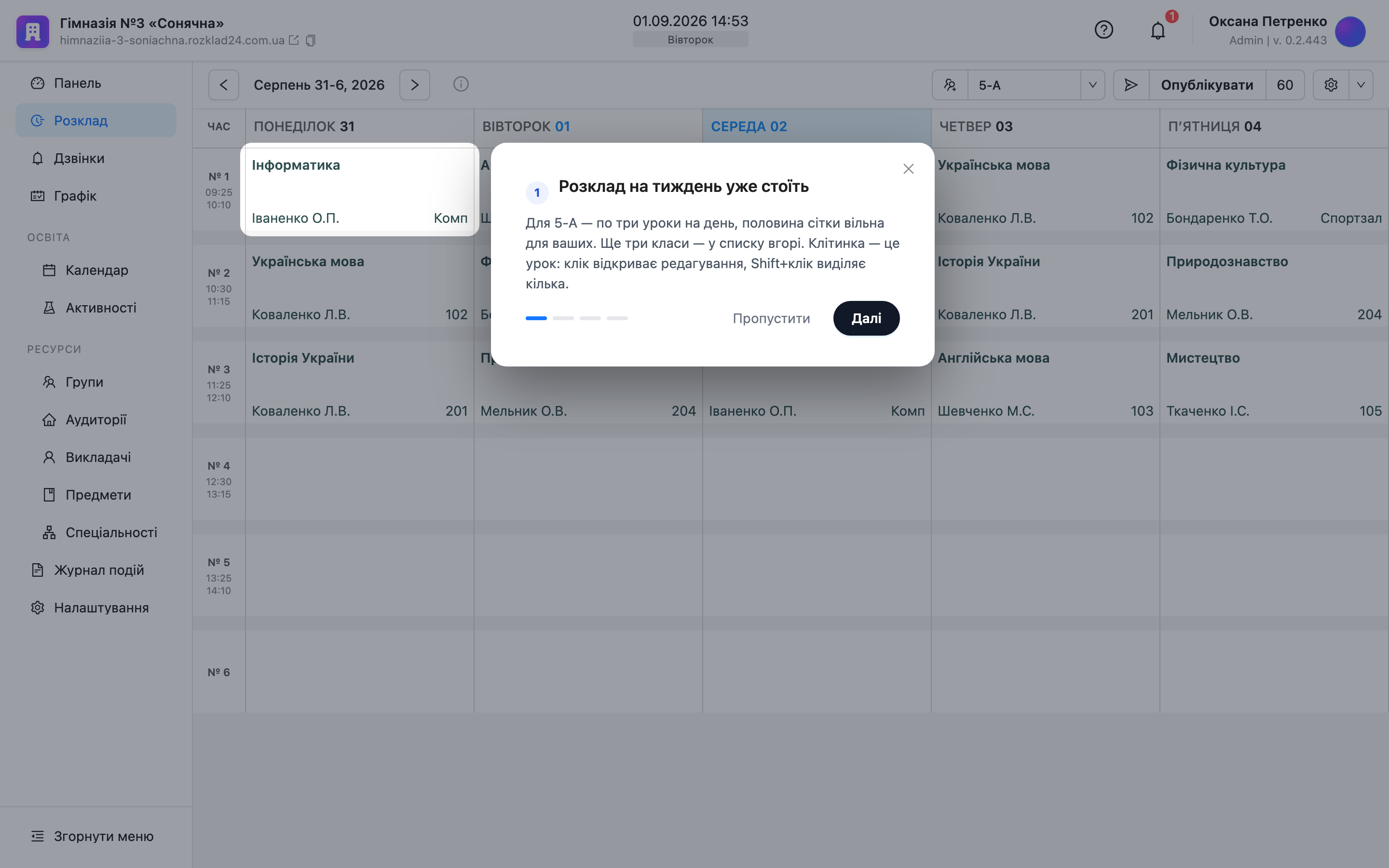Open schedule settings gear icon in toolbar

point(1331,85)
